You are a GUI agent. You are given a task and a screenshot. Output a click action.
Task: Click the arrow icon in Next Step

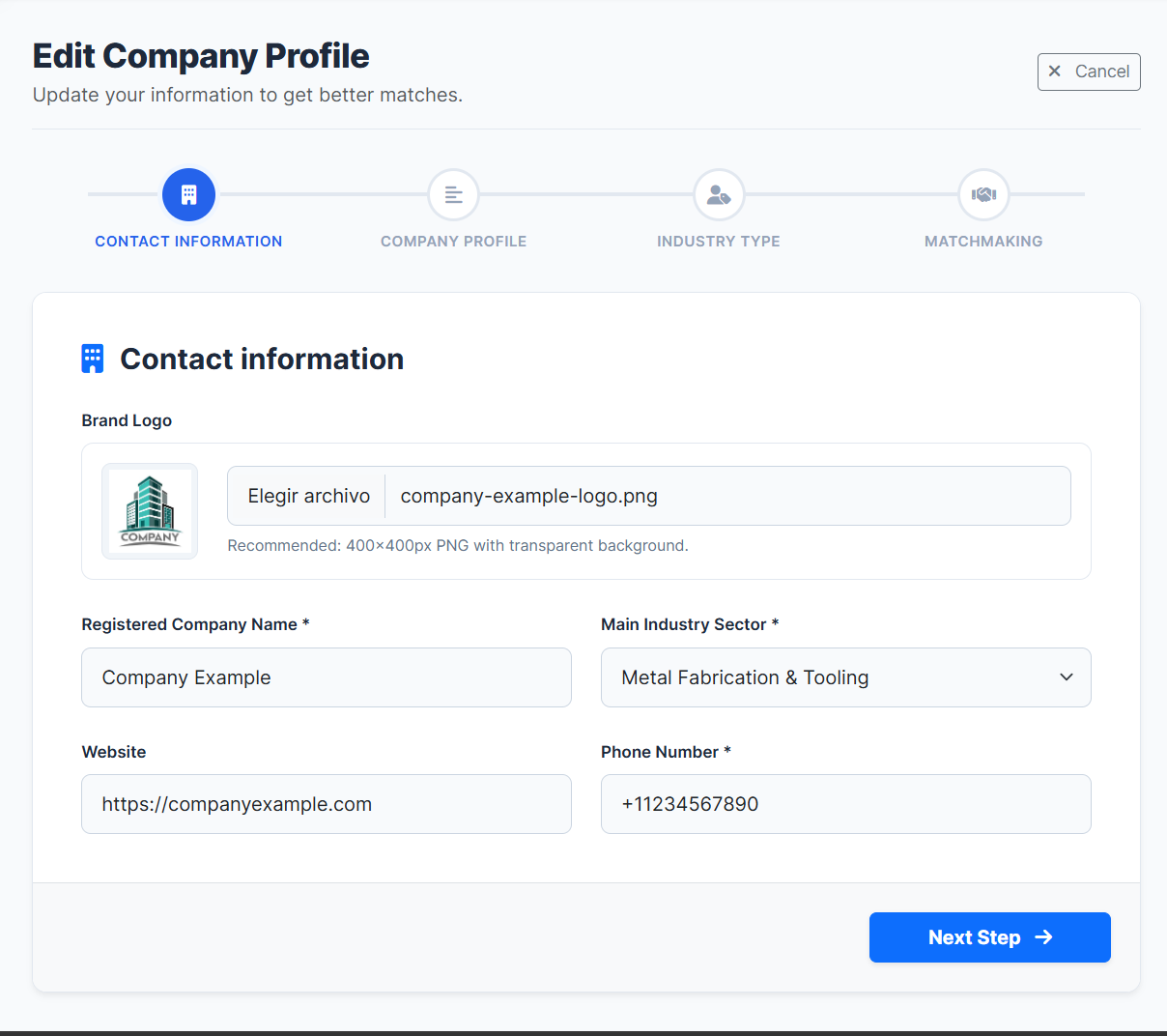[1043, 937]
